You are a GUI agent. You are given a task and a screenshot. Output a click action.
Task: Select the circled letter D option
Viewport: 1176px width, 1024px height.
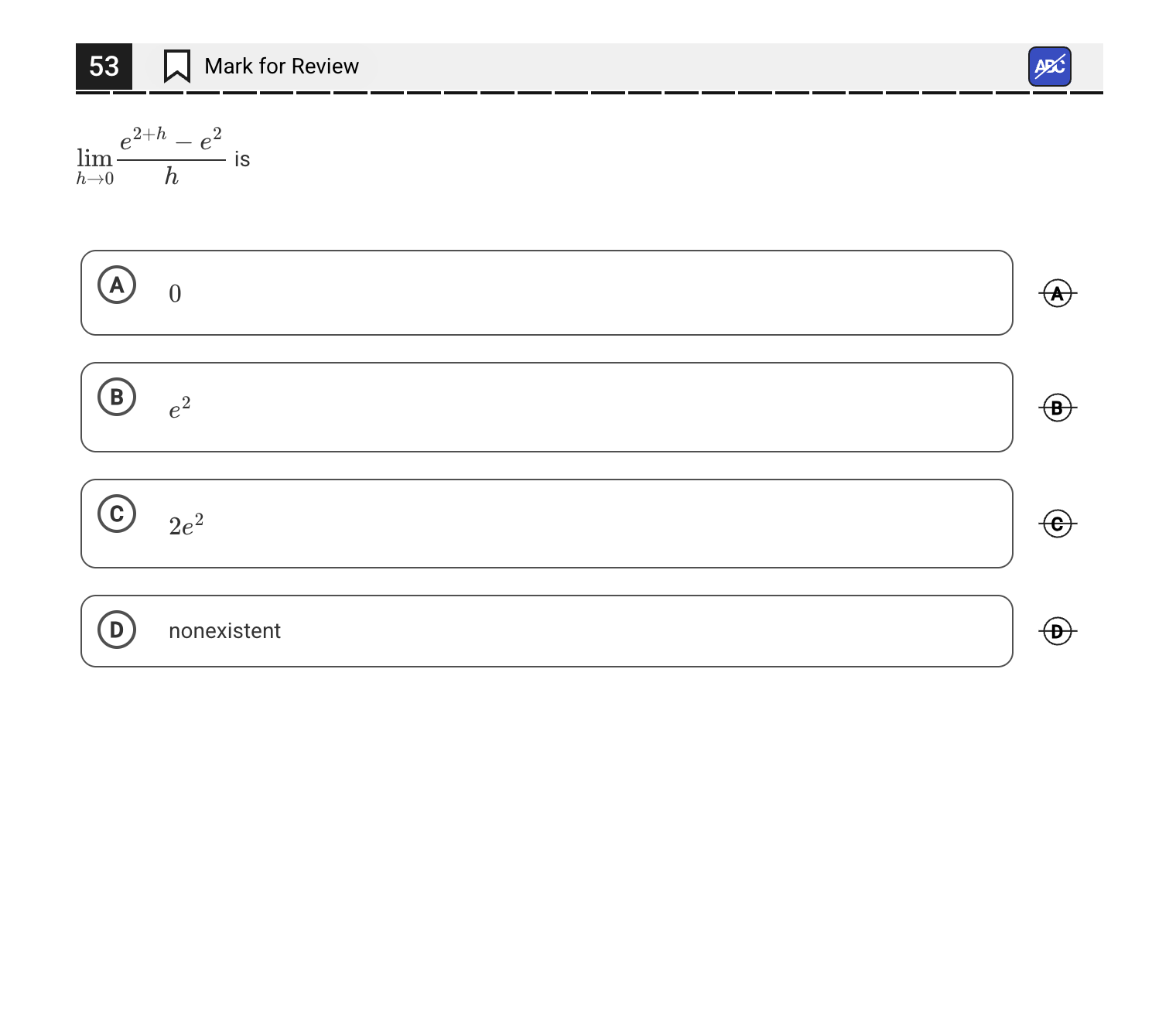pyautogui.click(x=117, y=630)
